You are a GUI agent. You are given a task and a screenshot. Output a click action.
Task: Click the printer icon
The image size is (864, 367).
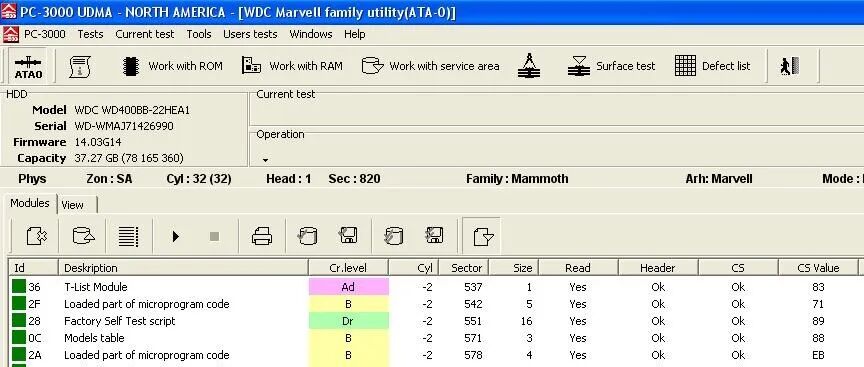pos(262,236)
